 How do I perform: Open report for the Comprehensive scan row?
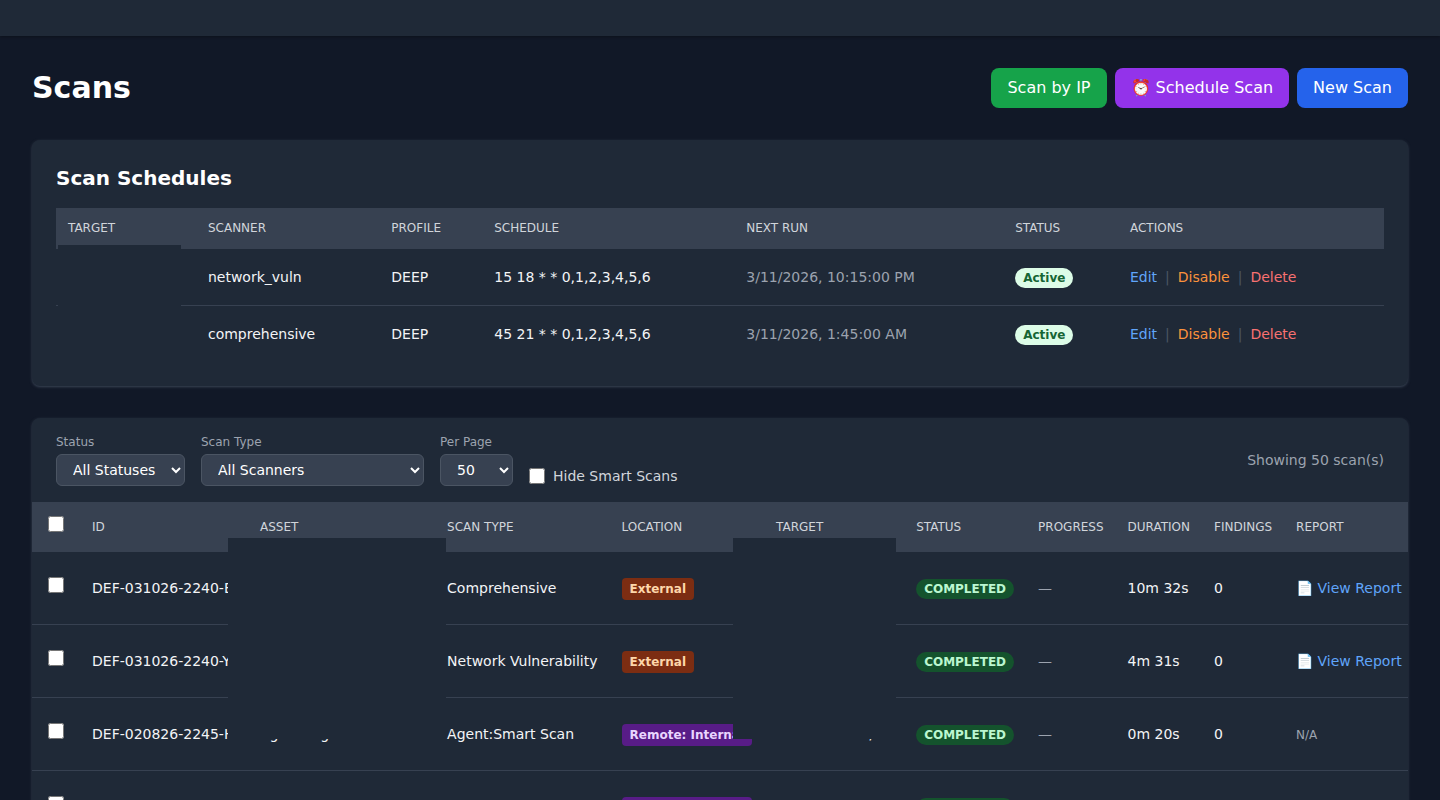tap(1349, 588)
